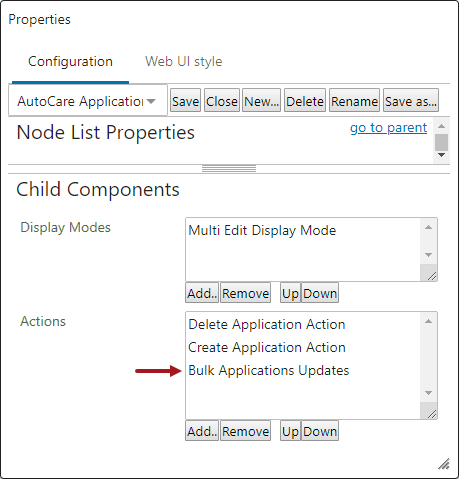Click Remove button under Actions list

pyautogui.click(x=245, y=431)
